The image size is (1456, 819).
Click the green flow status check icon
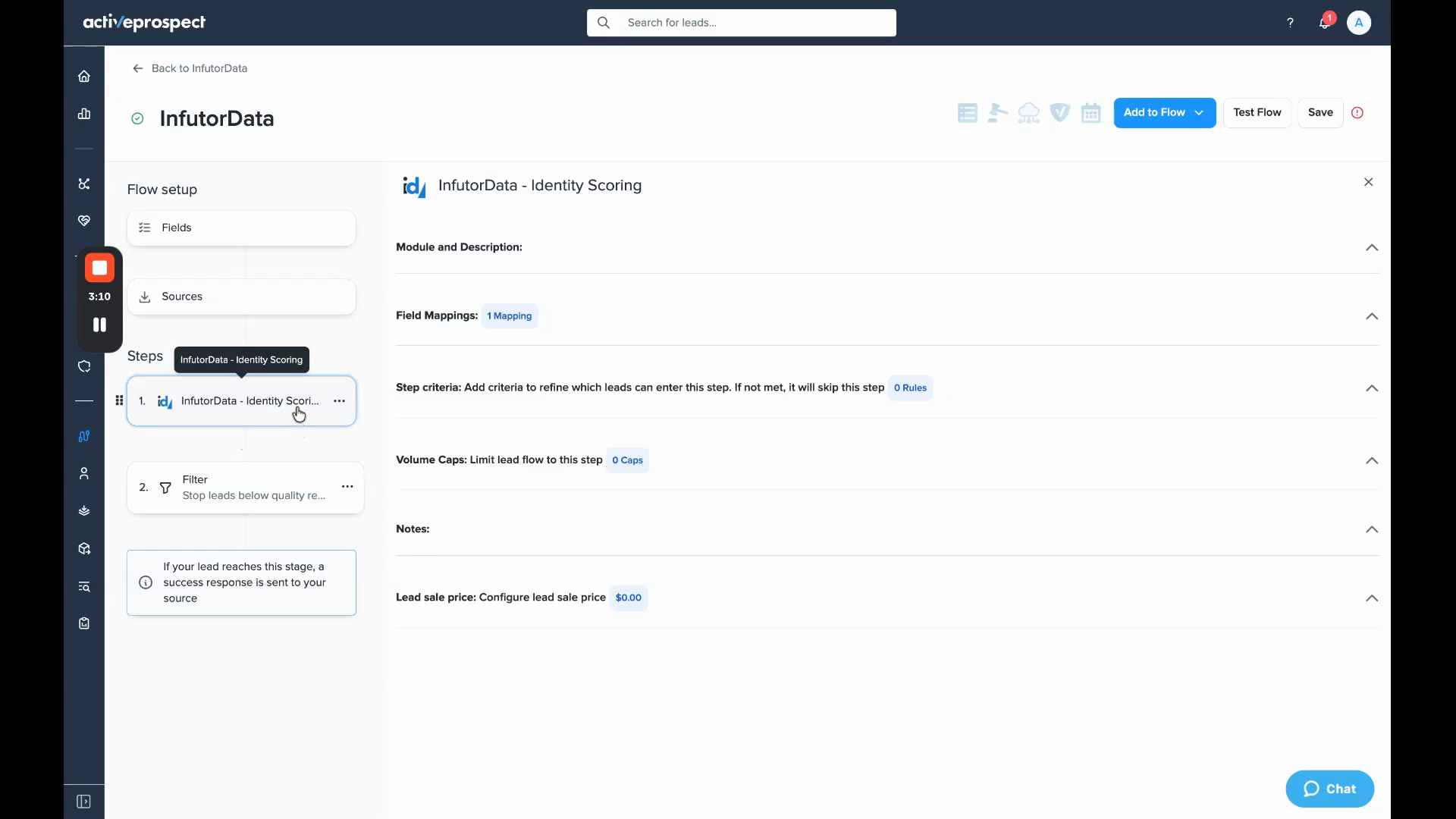137,118
